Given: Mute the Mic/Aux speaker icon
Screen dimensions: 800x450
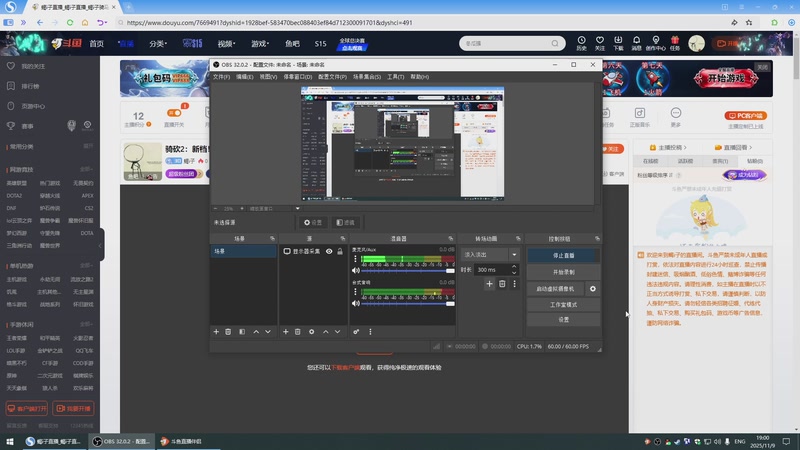Looking at the screenshot, I should (356, 270).
